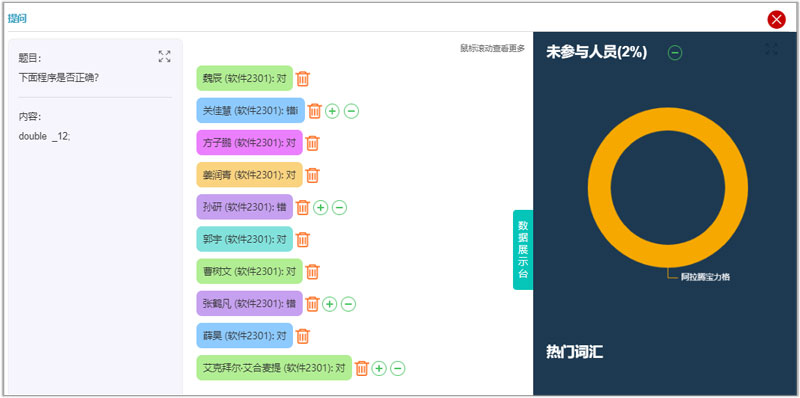The height and width of the screenshot is (398, 800).
Task: Select 方子鹏's magenta answer bubble
Action: (x=249, y=142)
